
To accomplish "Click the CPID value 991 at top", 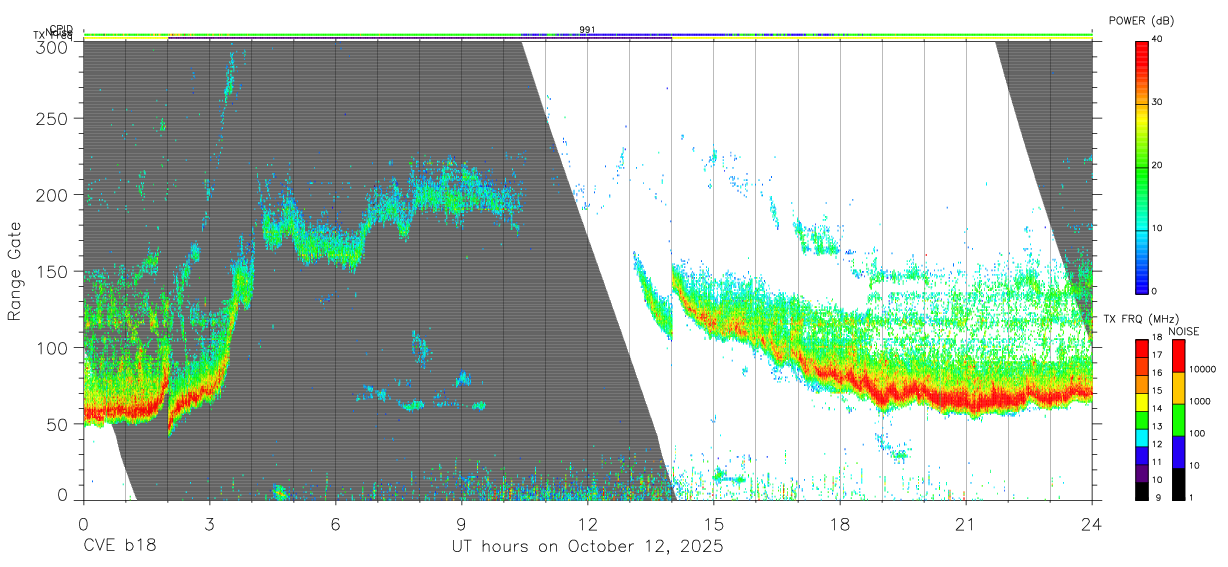I will 587,30.
